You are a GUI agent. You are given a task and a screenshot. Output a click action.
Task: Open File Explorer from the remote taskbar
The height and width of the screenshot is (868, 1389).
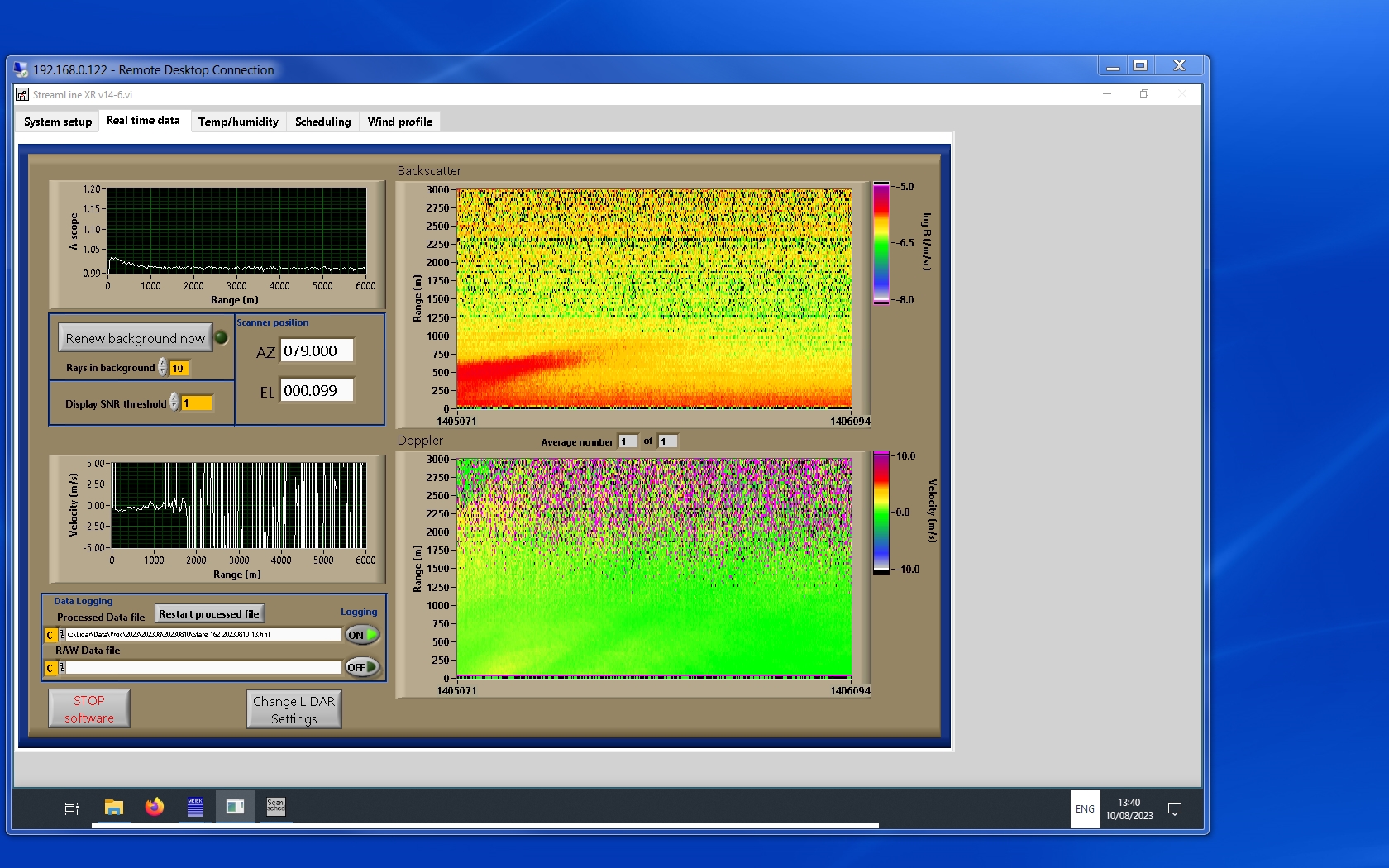click(113, 807)
